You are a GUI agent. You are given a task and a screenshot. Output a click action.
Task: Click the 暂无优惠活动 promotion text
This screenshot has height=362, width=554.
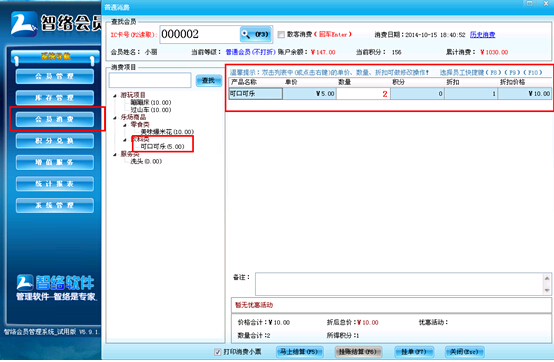[254, 305]
